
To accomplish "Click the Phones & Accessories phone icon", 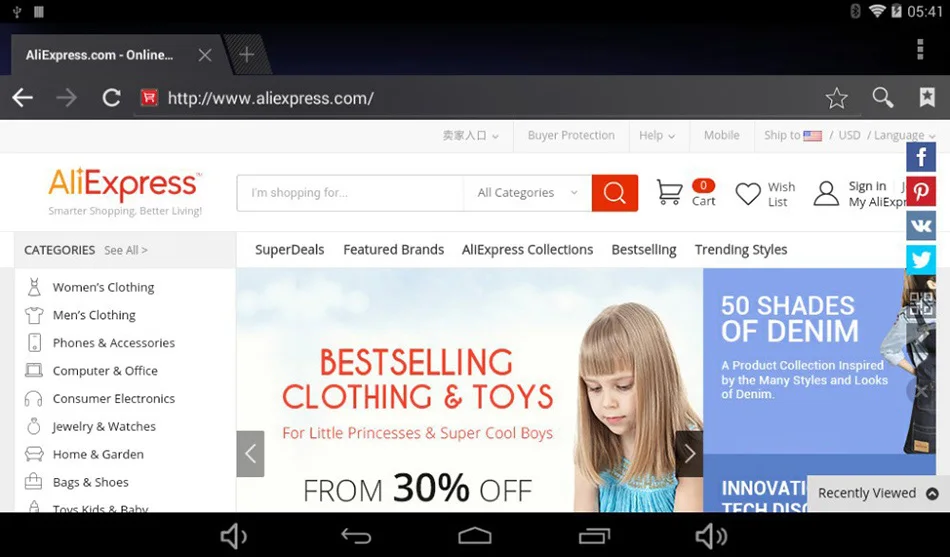I will (x=35, y=342).
